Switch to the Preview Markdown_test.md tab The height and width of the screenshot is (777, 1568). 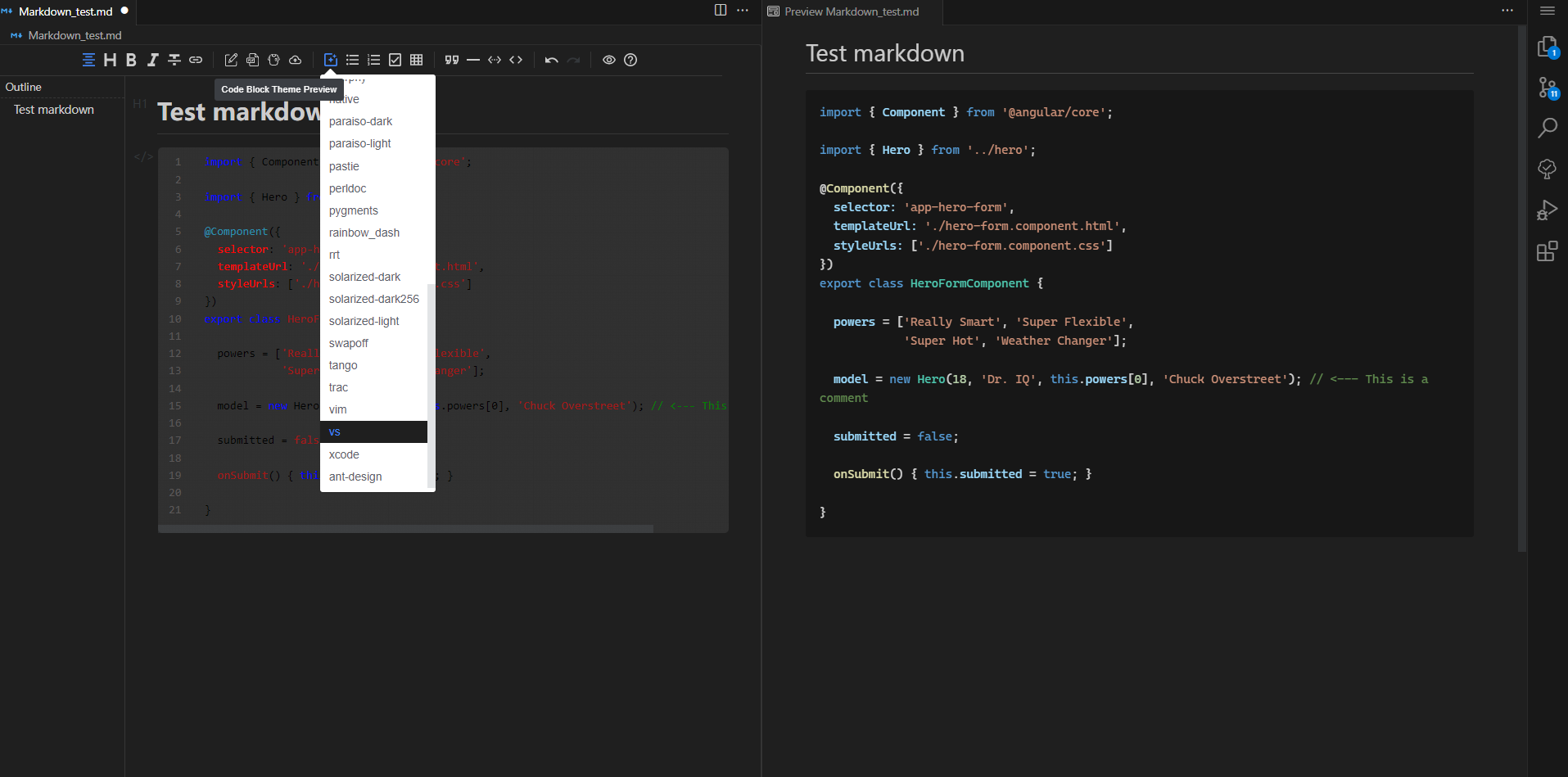coord(850,11)
